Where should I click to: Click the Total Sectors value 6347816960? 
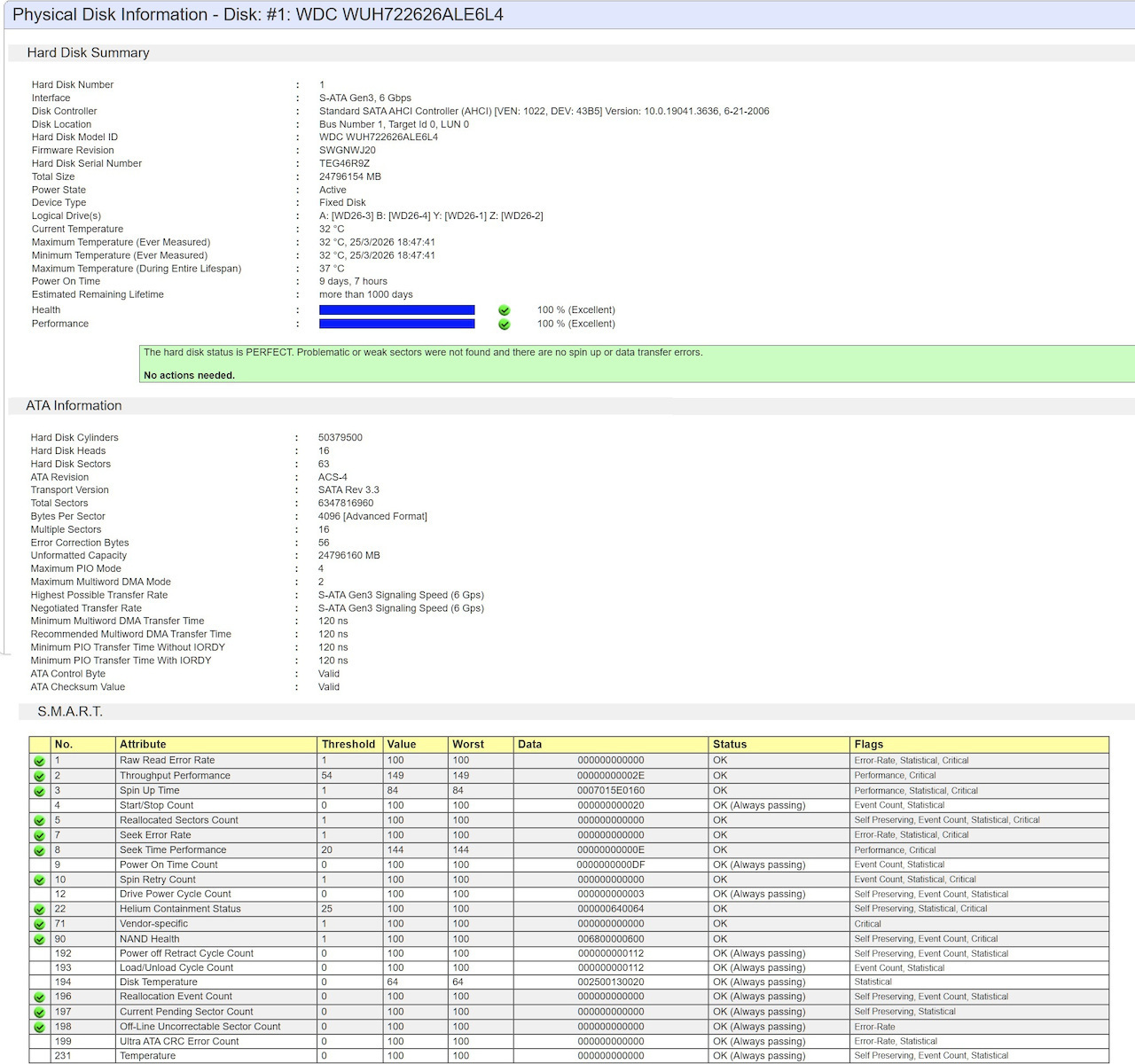point(346,504)
